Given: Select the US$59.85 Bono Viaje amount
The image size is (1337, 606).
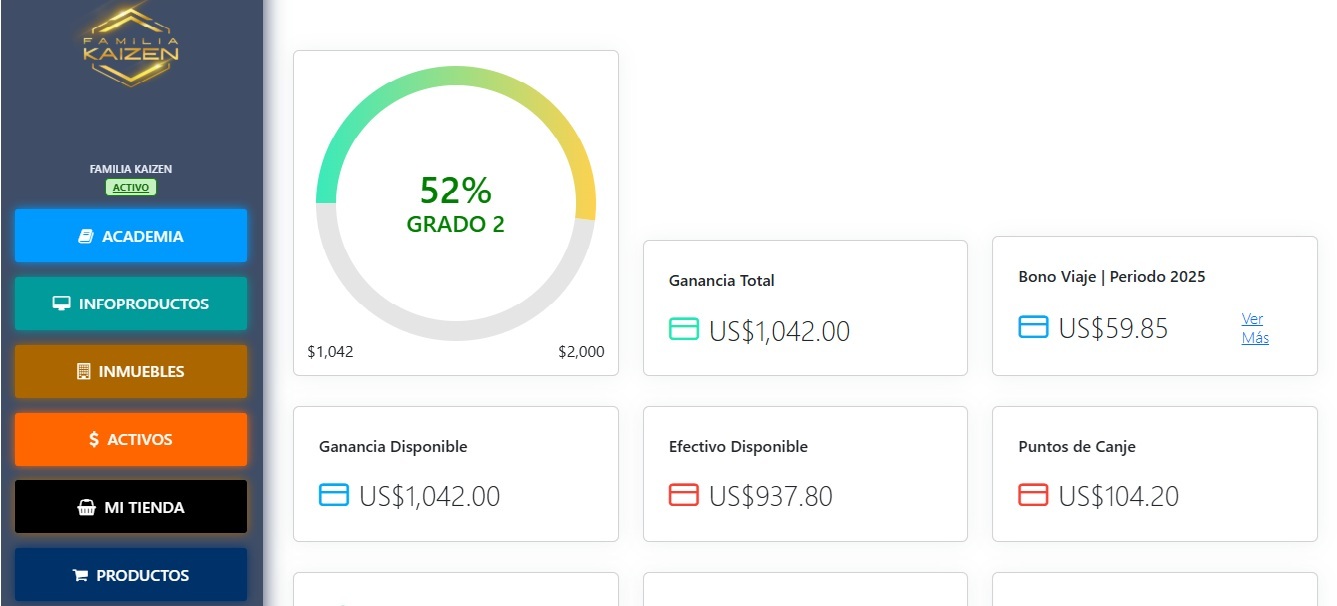Looking at the screenshot, I should coord(1113,329).
